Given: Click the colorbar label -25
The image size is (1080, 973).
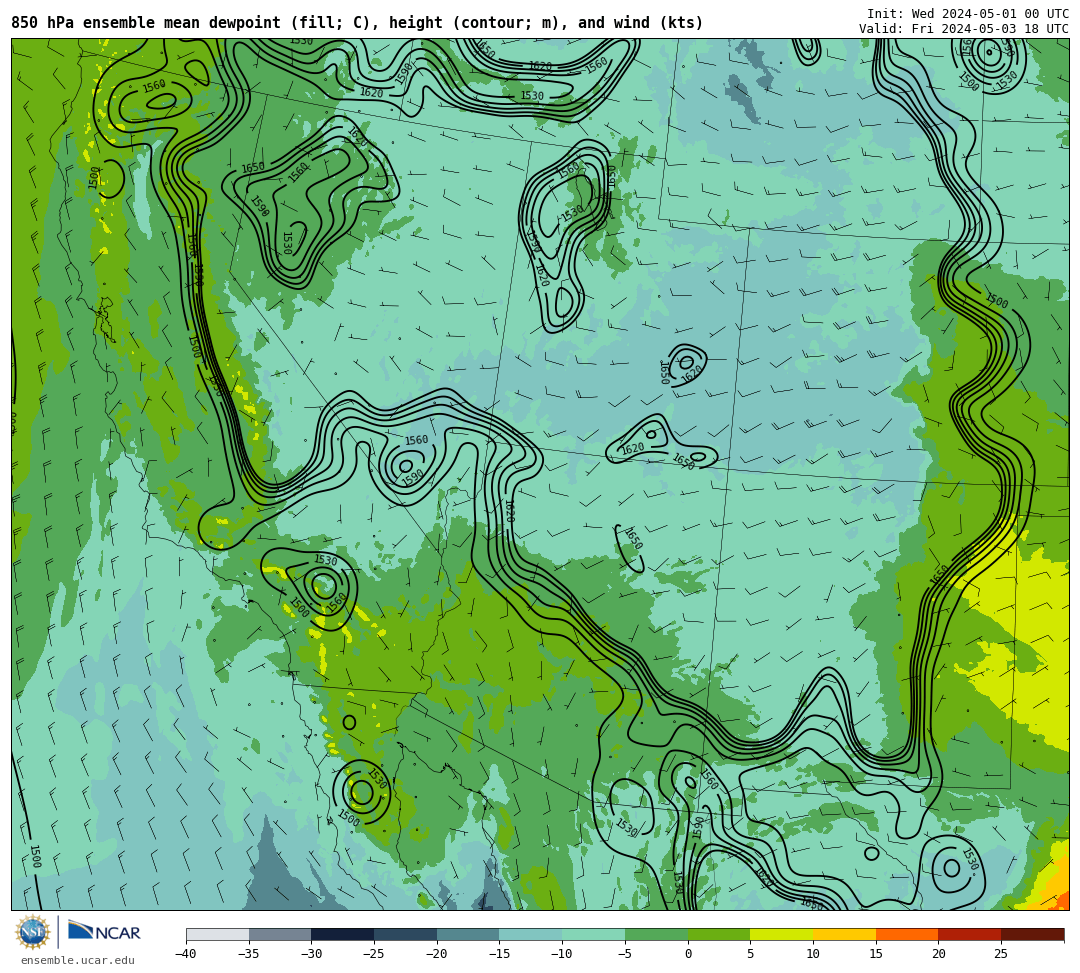Looking at the screenshot, I should click(x=374, y=954).
